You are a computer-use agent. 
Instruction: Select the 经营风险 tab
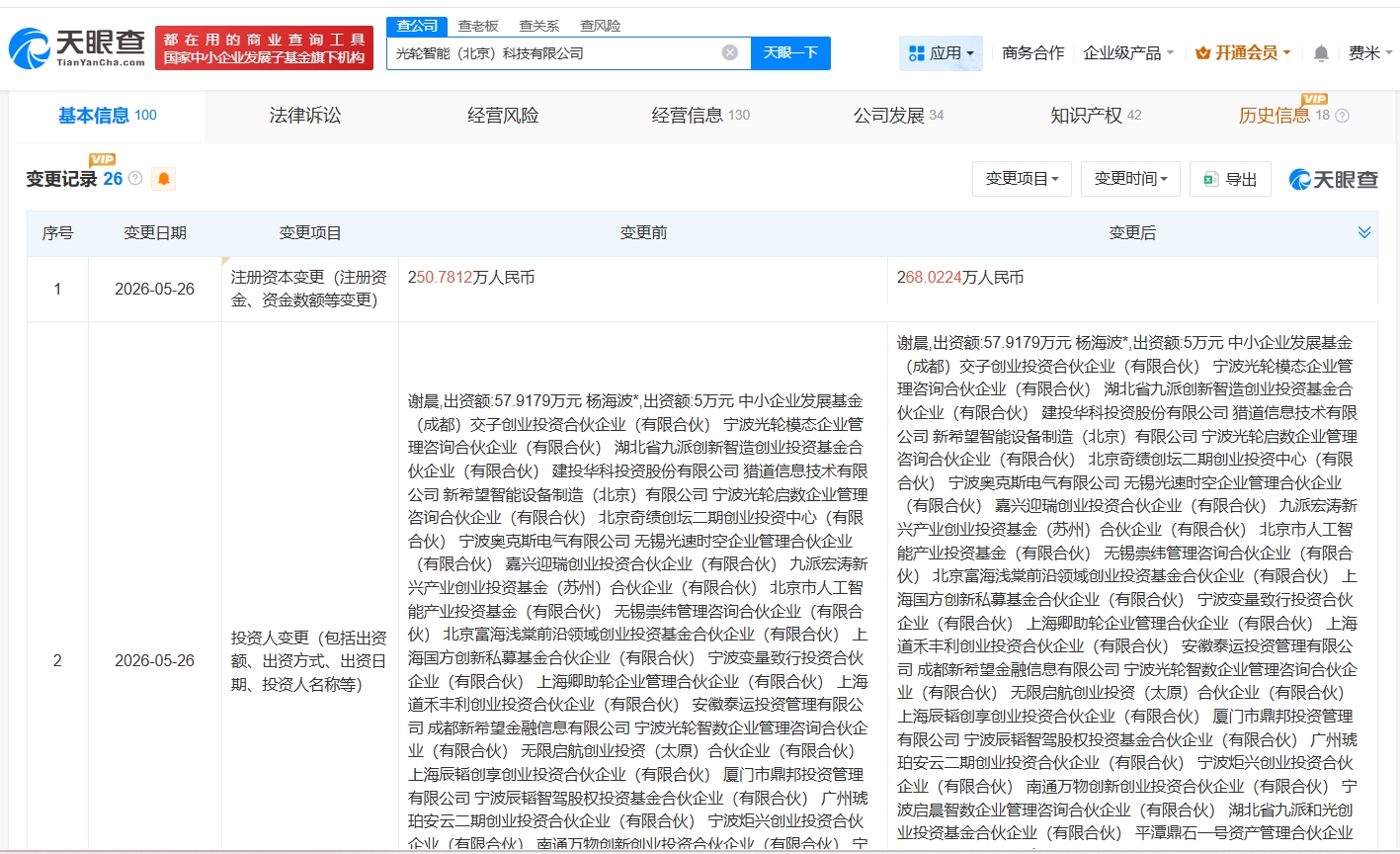pyautogui.click(x=503, y=116)
